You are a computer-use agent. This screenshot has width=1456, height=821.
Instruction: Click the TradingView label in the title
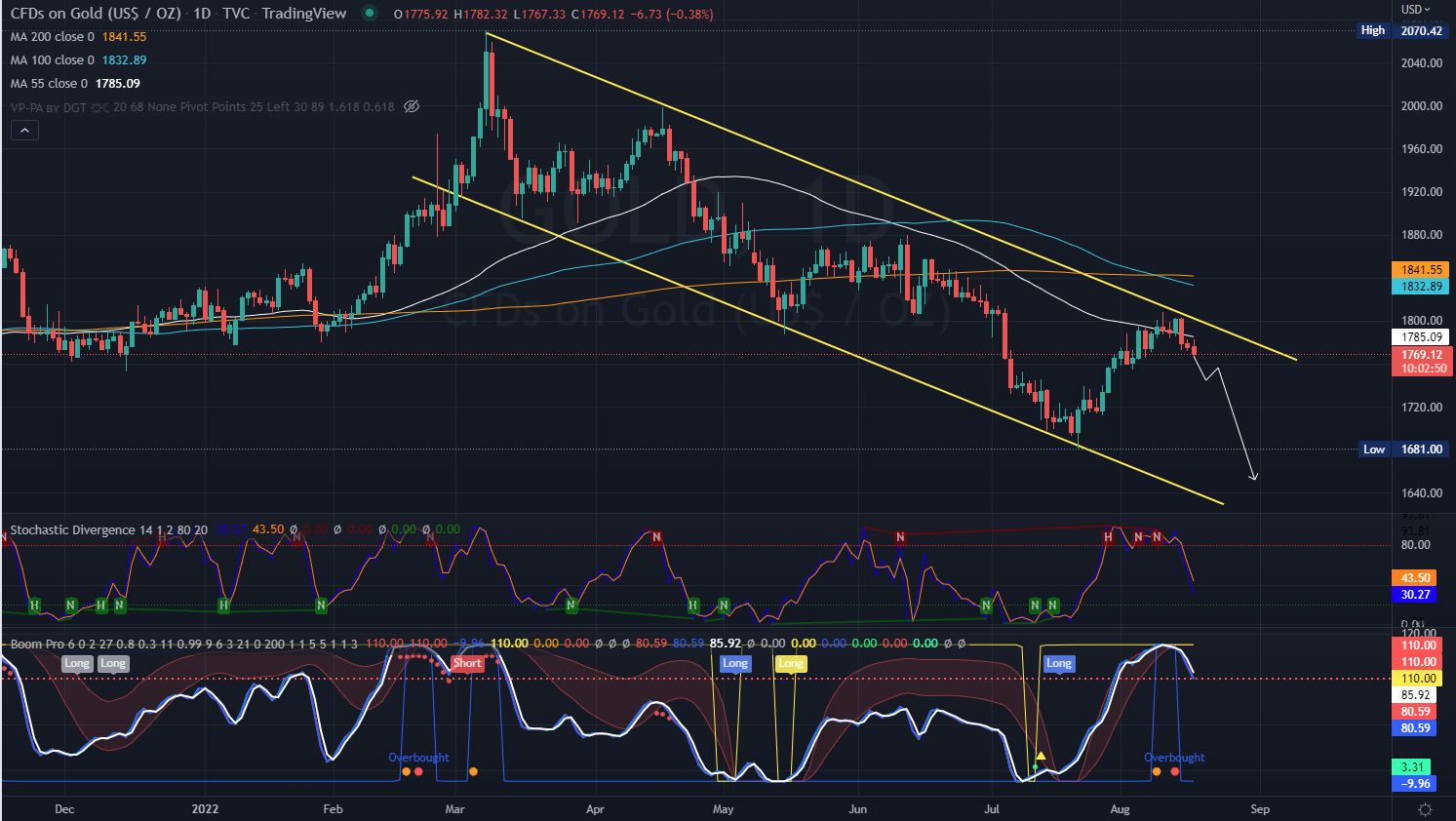[x=304, y=14]
